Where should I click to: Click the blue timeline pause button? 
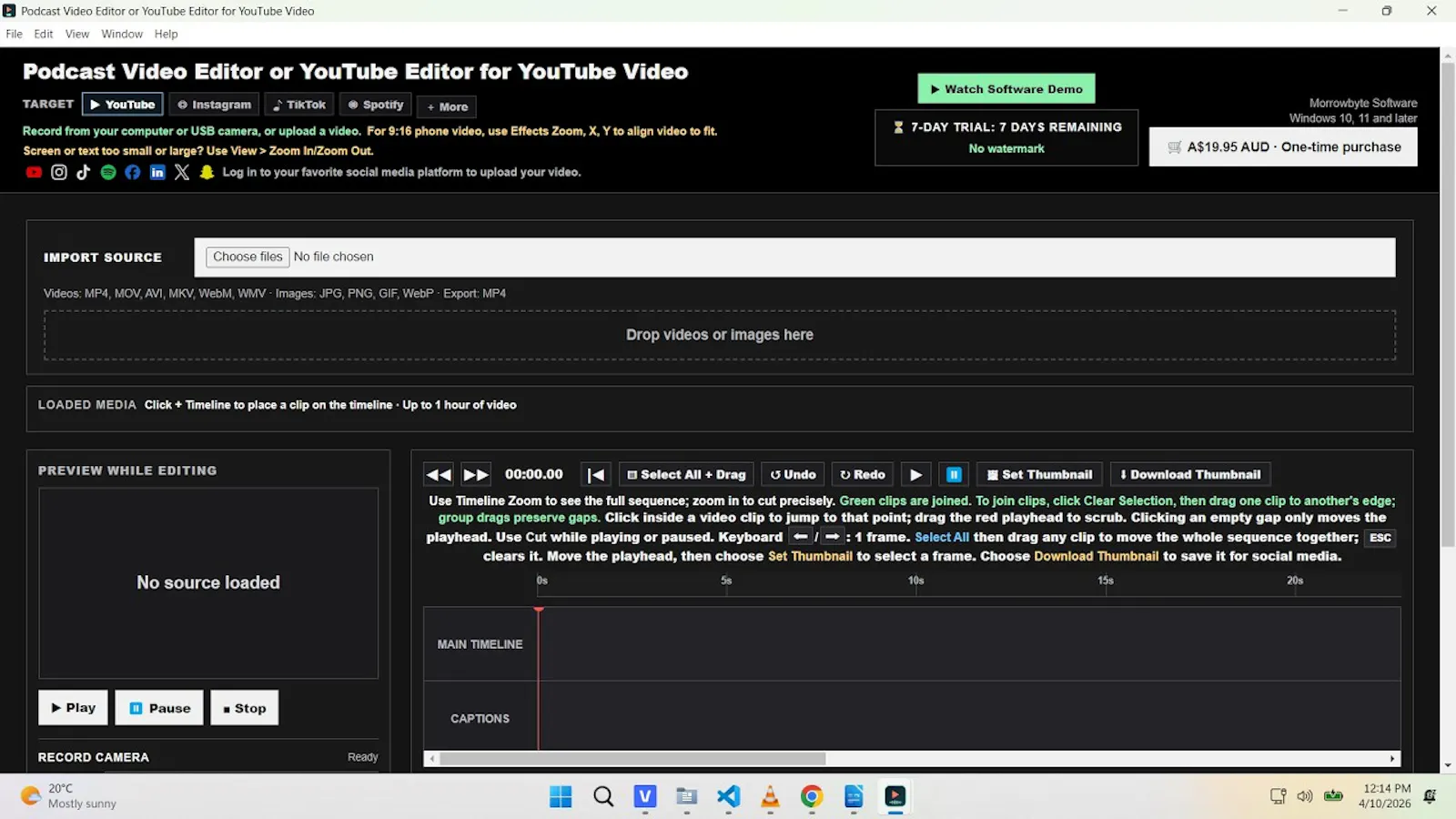click(x=954, y=475)
